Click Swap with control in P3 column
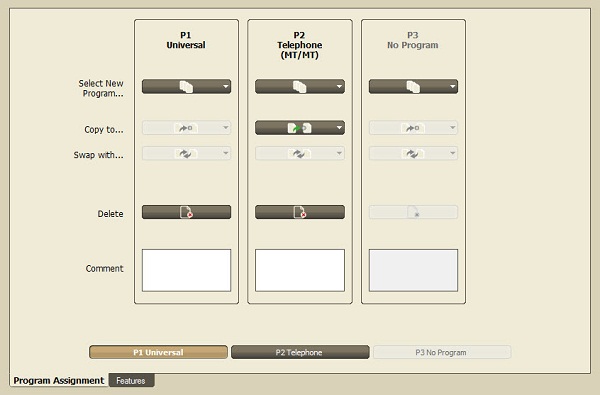This screenshot has width=600, height=395. coord(413,153)
